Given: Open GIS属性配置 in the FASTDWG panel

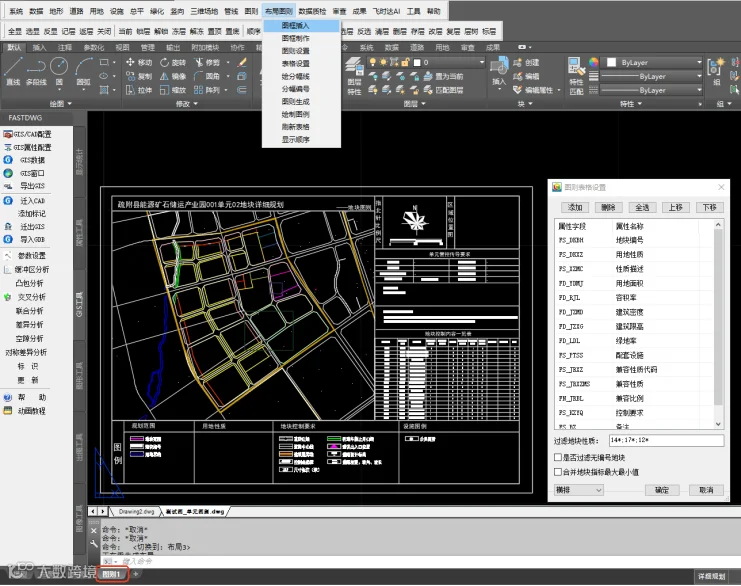Looking at the screenshot, I should point(28,147).
